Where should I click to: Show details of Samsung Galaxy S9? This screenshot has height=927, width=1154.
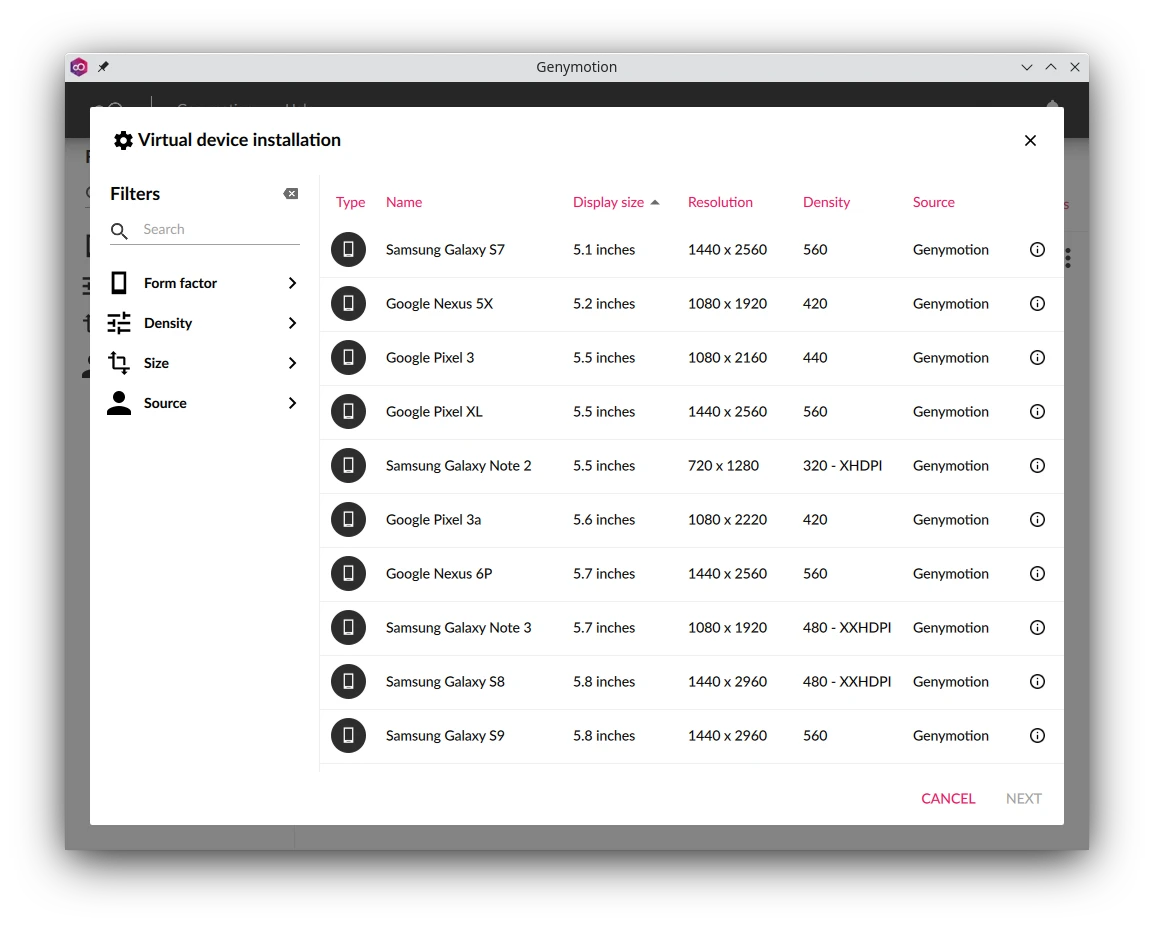1037,736
